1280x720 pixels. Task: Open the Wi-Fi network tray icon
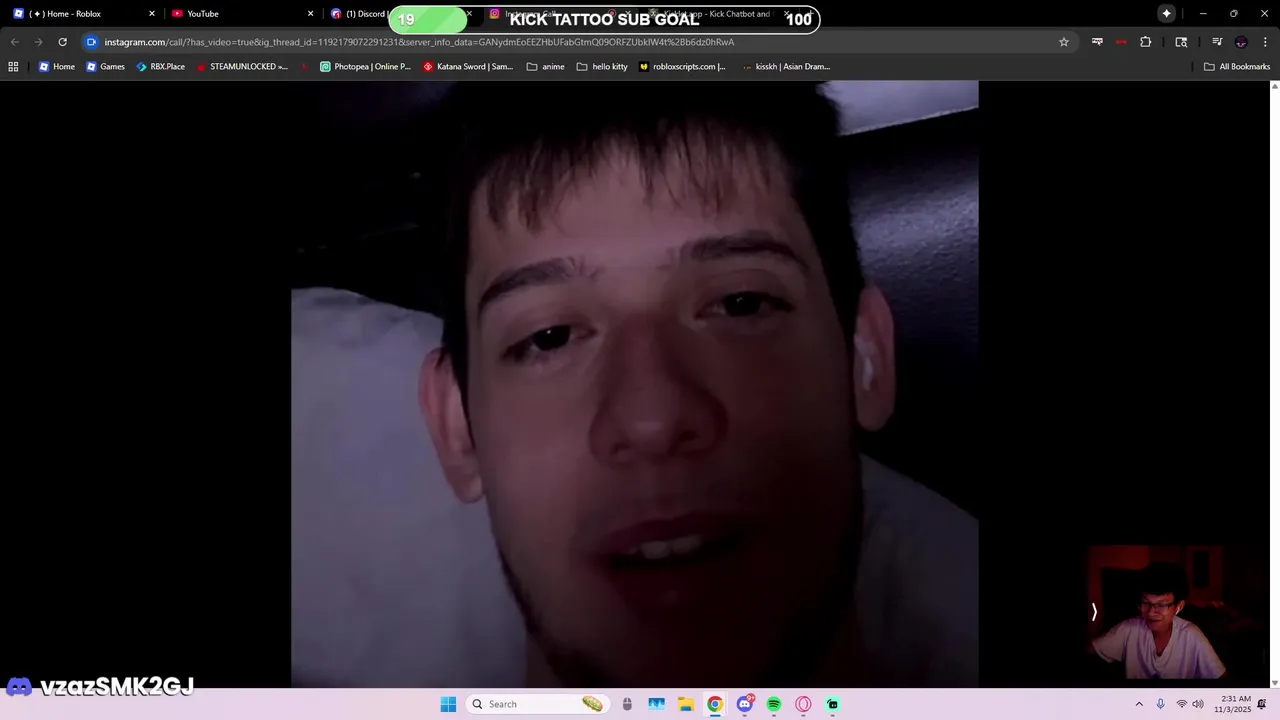tap(1181, 704)
